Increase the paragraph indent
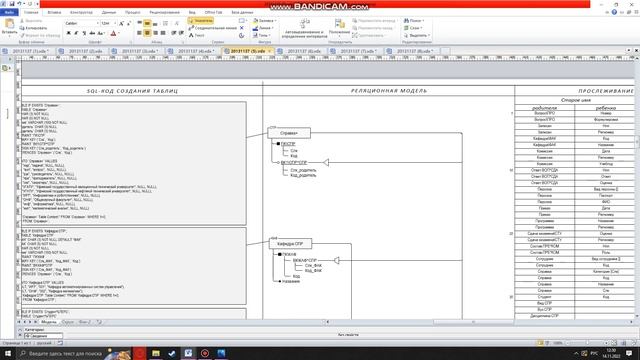This screenshot has height=360, width=640. [181, 33]
